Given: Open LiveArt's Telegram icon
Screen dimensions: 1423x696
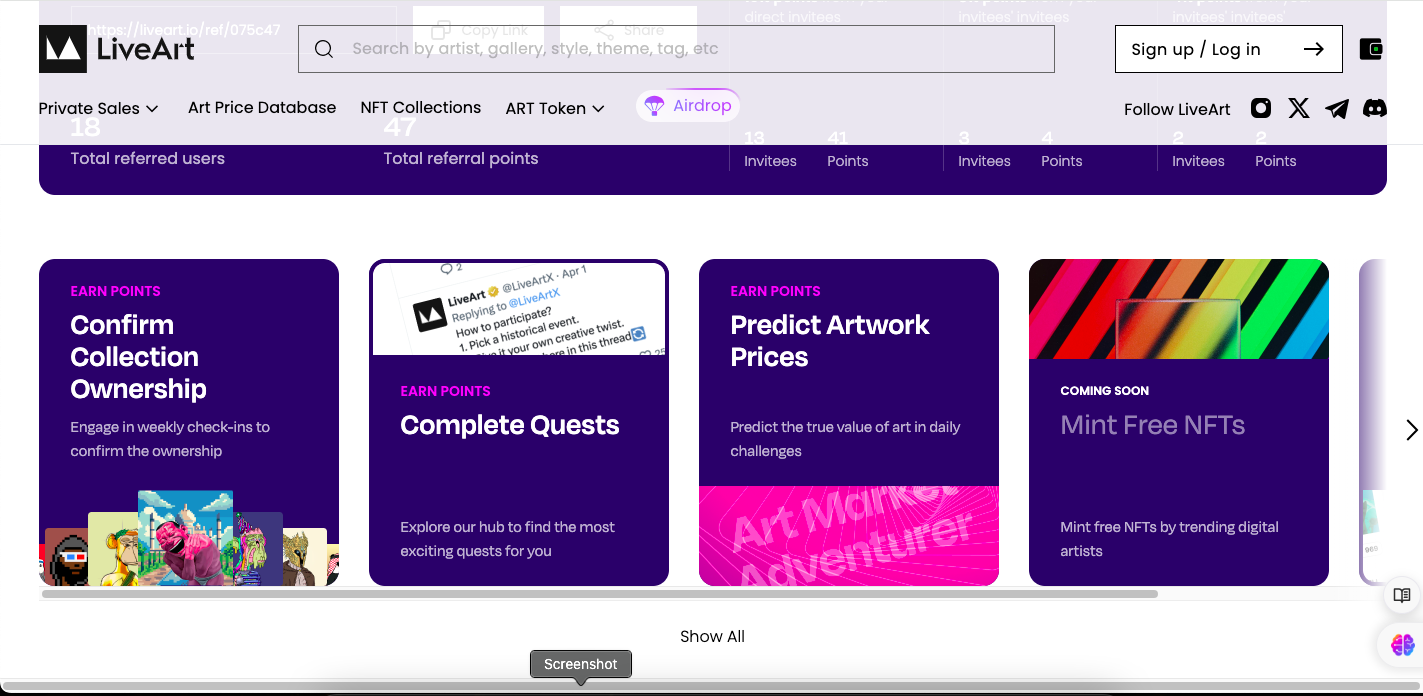Looking at the screenshot, I should click(x=1337, y=108).
